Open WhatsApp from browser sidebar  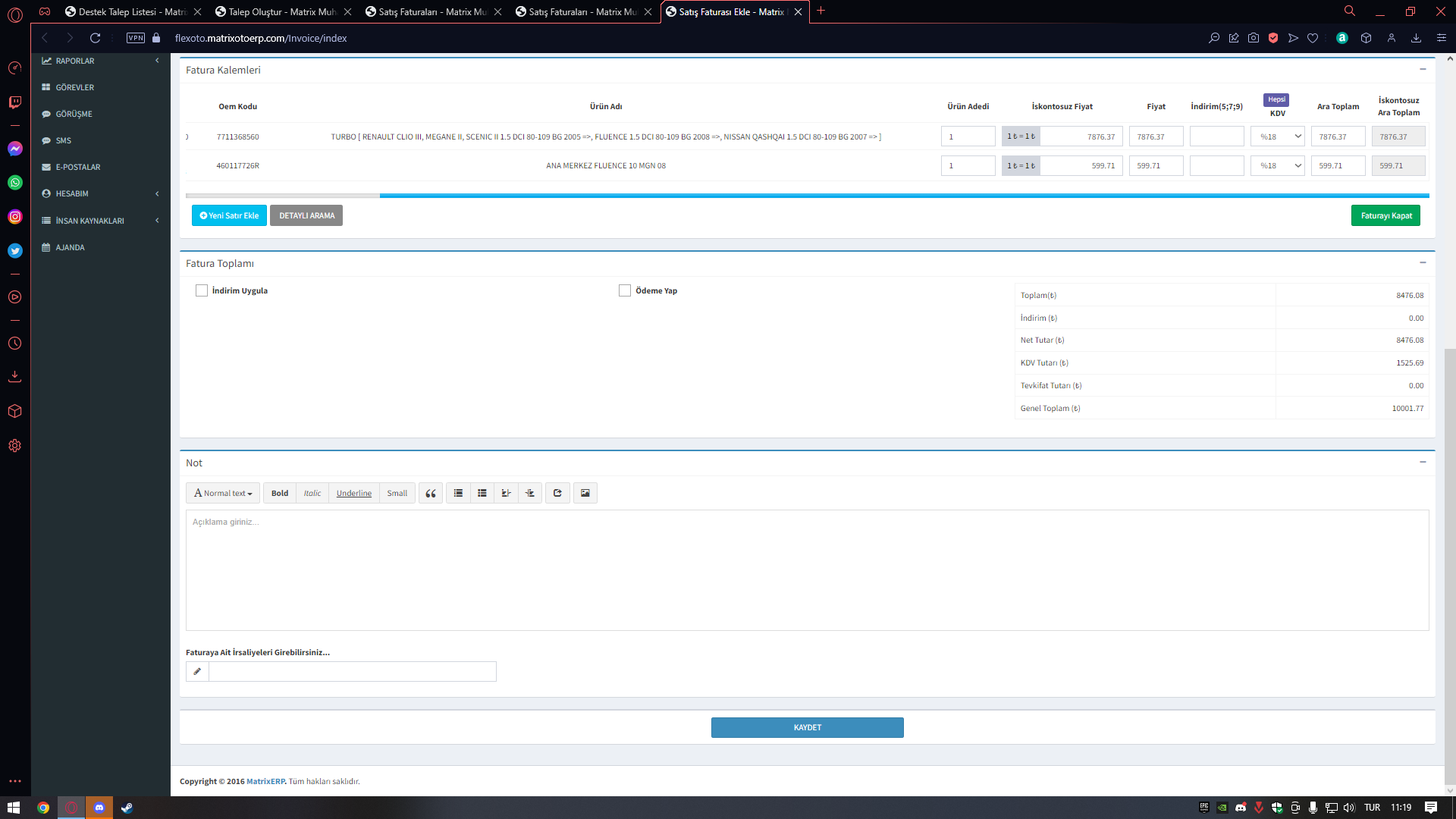15,183
